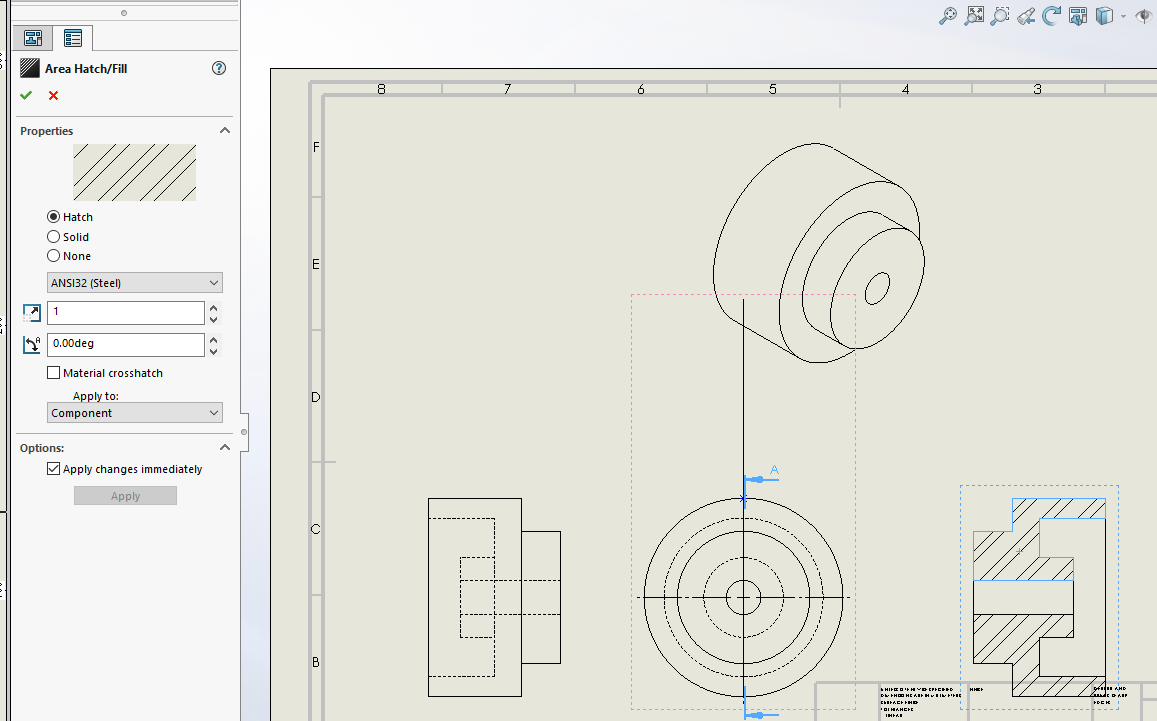Click the Hide/Show Items eye icon

click(1146, 15)
